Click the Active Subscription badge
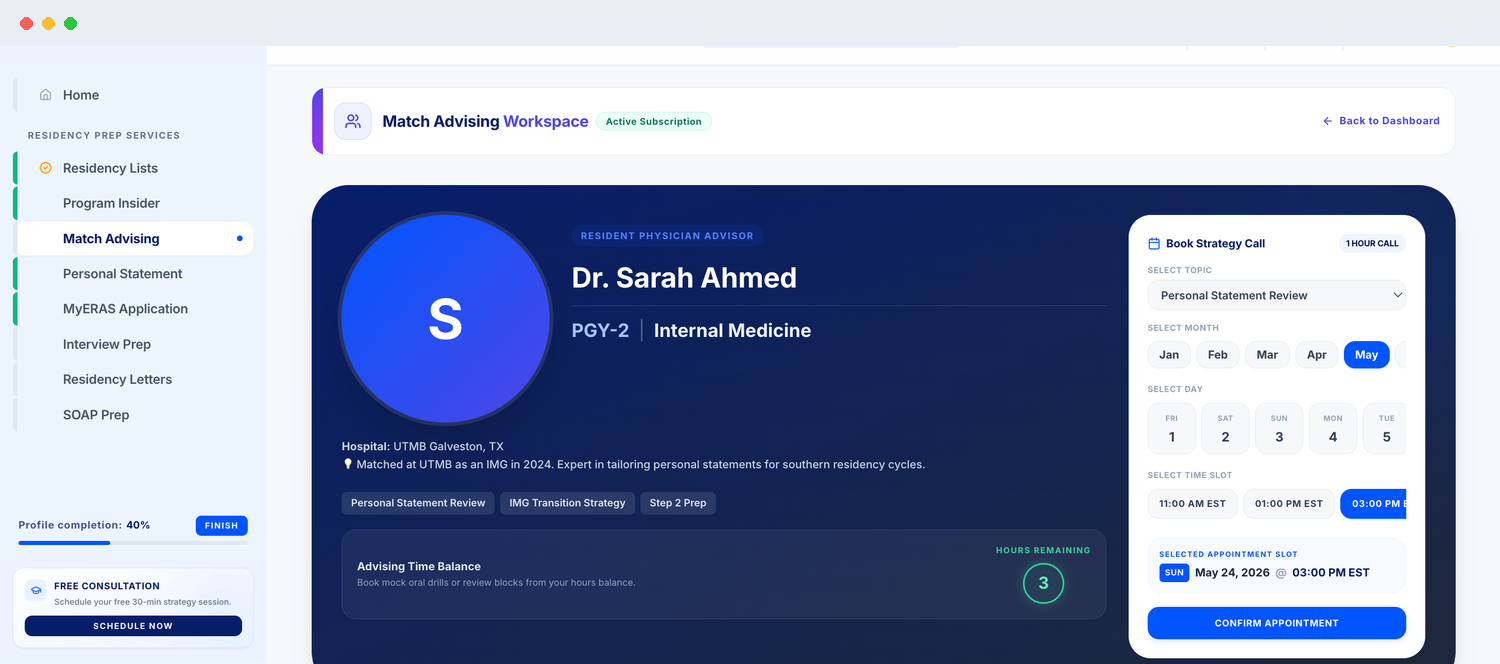The width and height of the screenshot is (1500, 664). coord(654,121)
